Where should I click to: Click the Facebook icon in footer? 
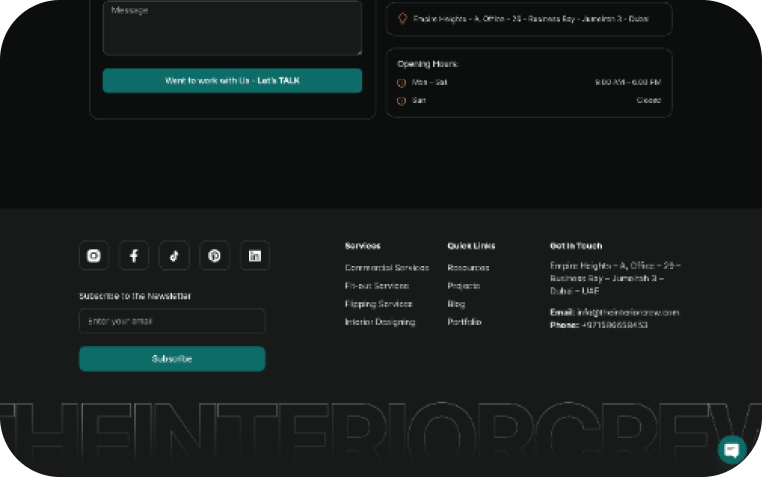tap(134, 256)
